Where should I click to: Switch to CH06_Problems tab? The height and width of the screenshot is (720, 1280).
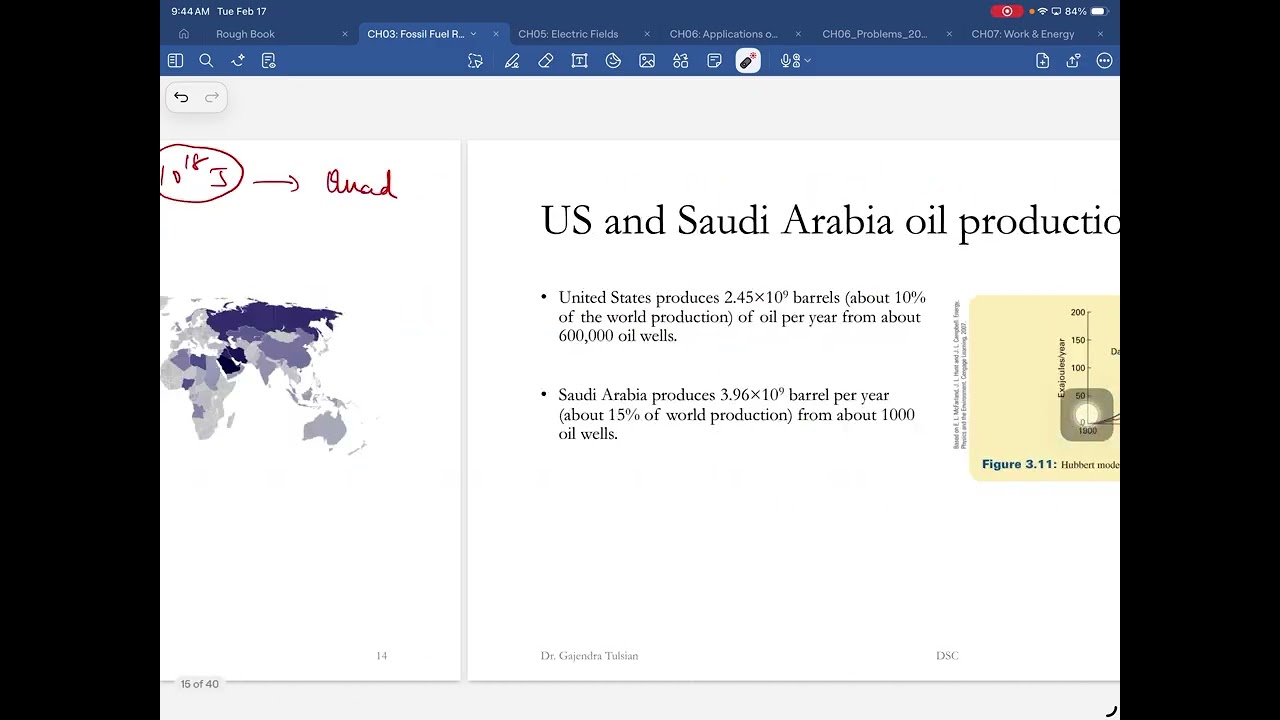pyautogui.click(x=875, y=34)
